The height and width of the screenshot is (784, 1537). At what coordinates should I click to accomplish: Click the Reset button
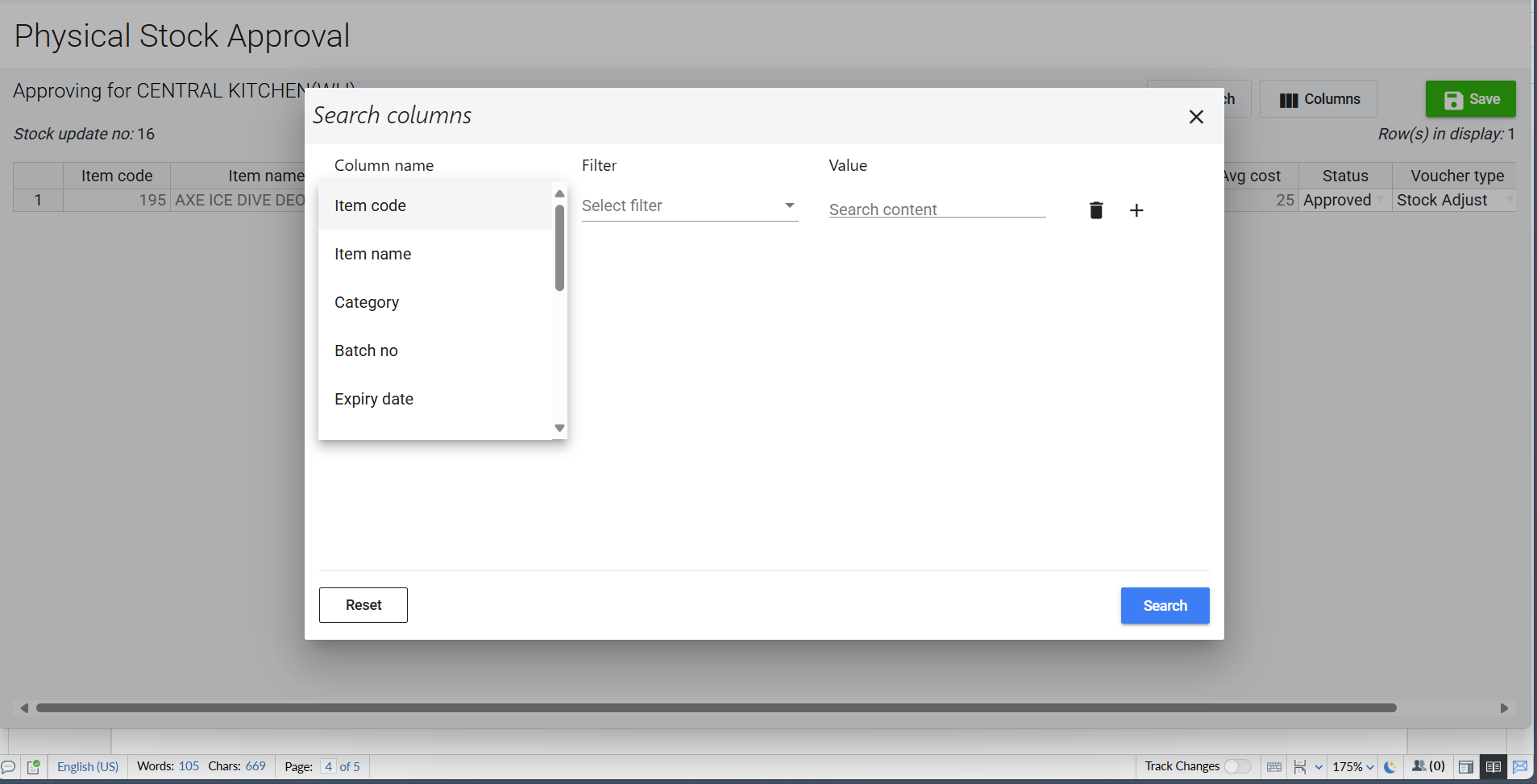[363, 605]
